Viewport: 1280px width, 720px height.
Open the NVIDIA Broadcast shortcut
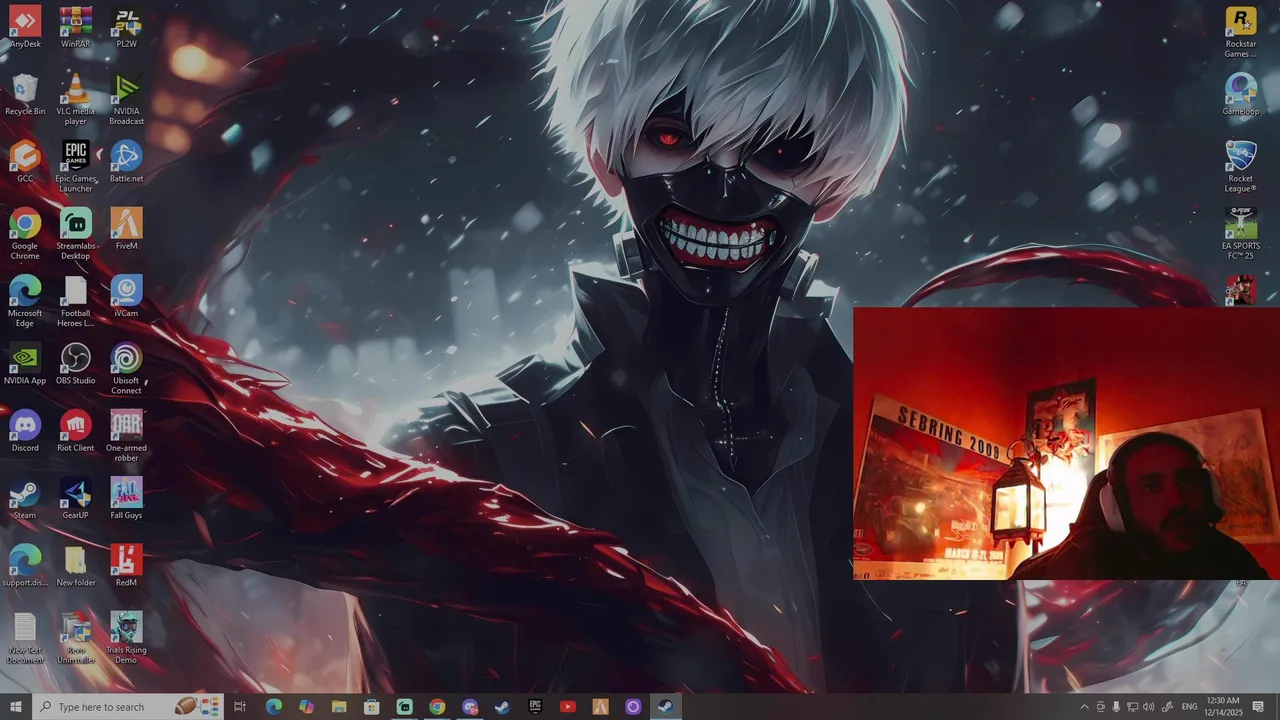pyautogui.click(x=126, y=99)
